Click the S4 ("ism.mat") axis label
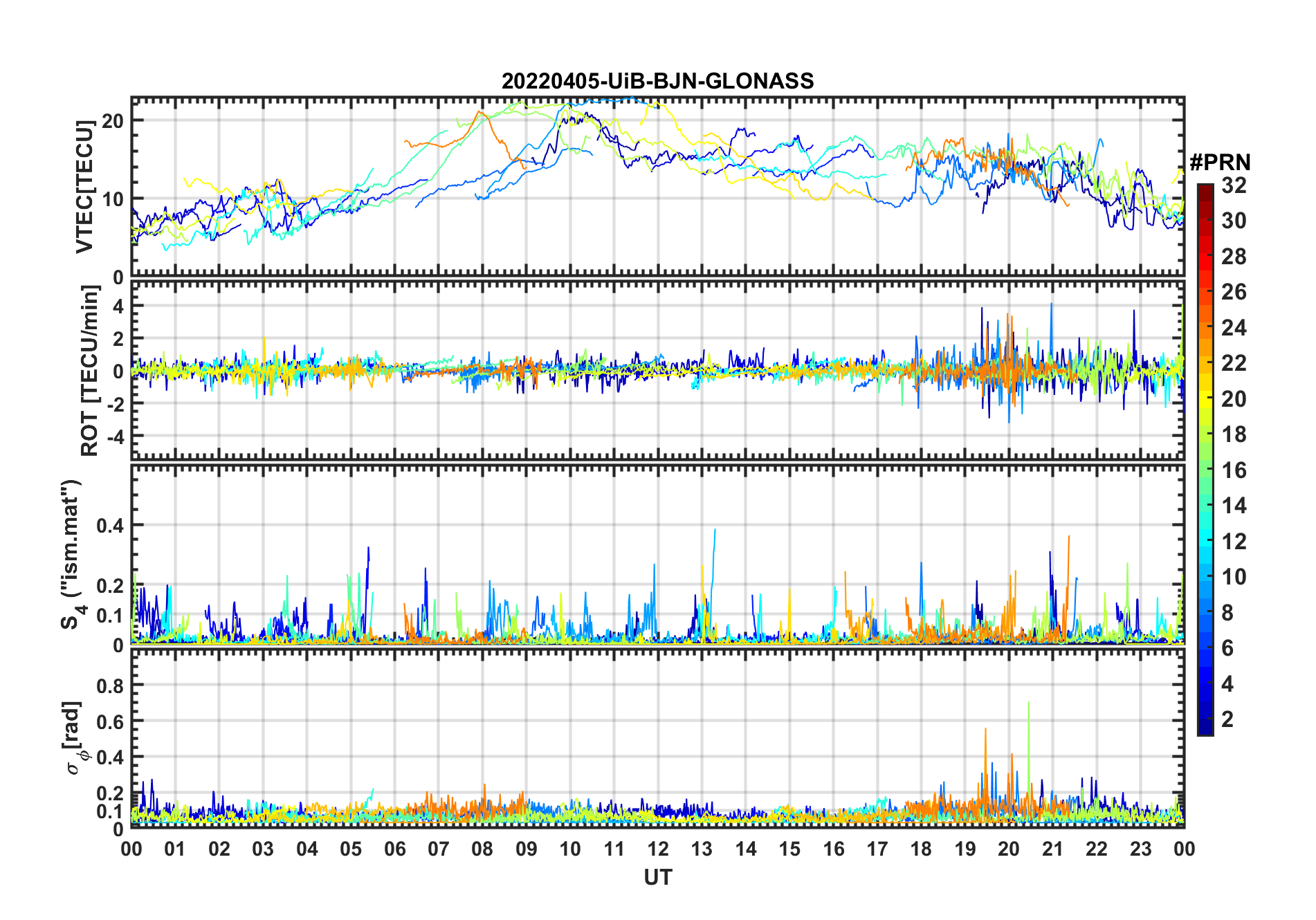Image resolution: width=1316 pixels, height=920 pixels. click(72, 554)
